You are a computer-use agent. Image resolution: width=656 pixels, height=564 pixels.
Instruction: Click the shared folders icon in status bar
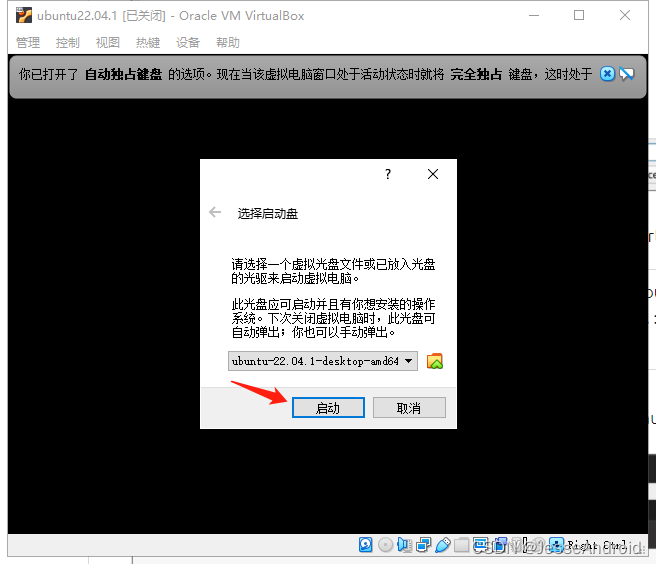[461, 545]
